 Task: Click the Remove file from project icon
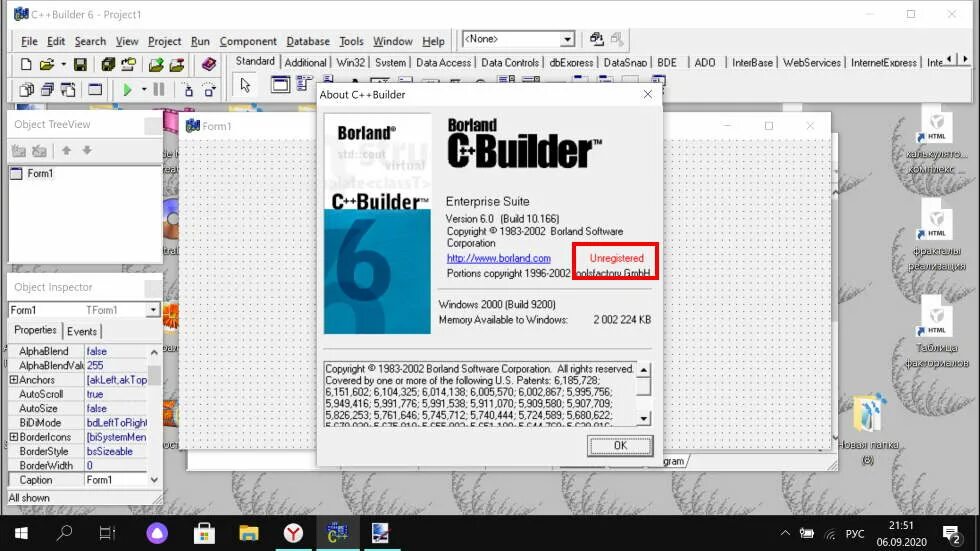[177, 64]
